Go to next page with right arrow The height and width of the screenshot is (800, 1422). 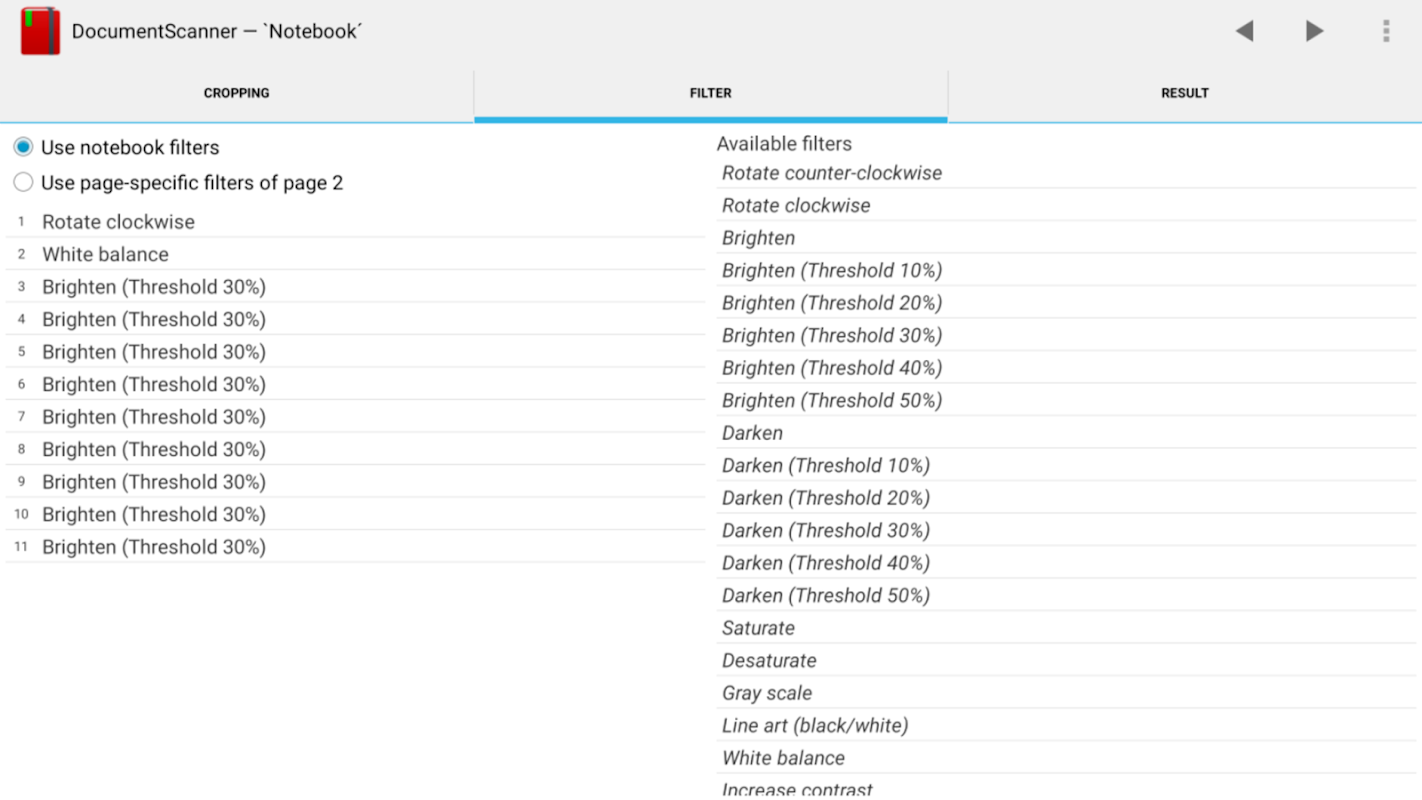[x=1315, y=31]
